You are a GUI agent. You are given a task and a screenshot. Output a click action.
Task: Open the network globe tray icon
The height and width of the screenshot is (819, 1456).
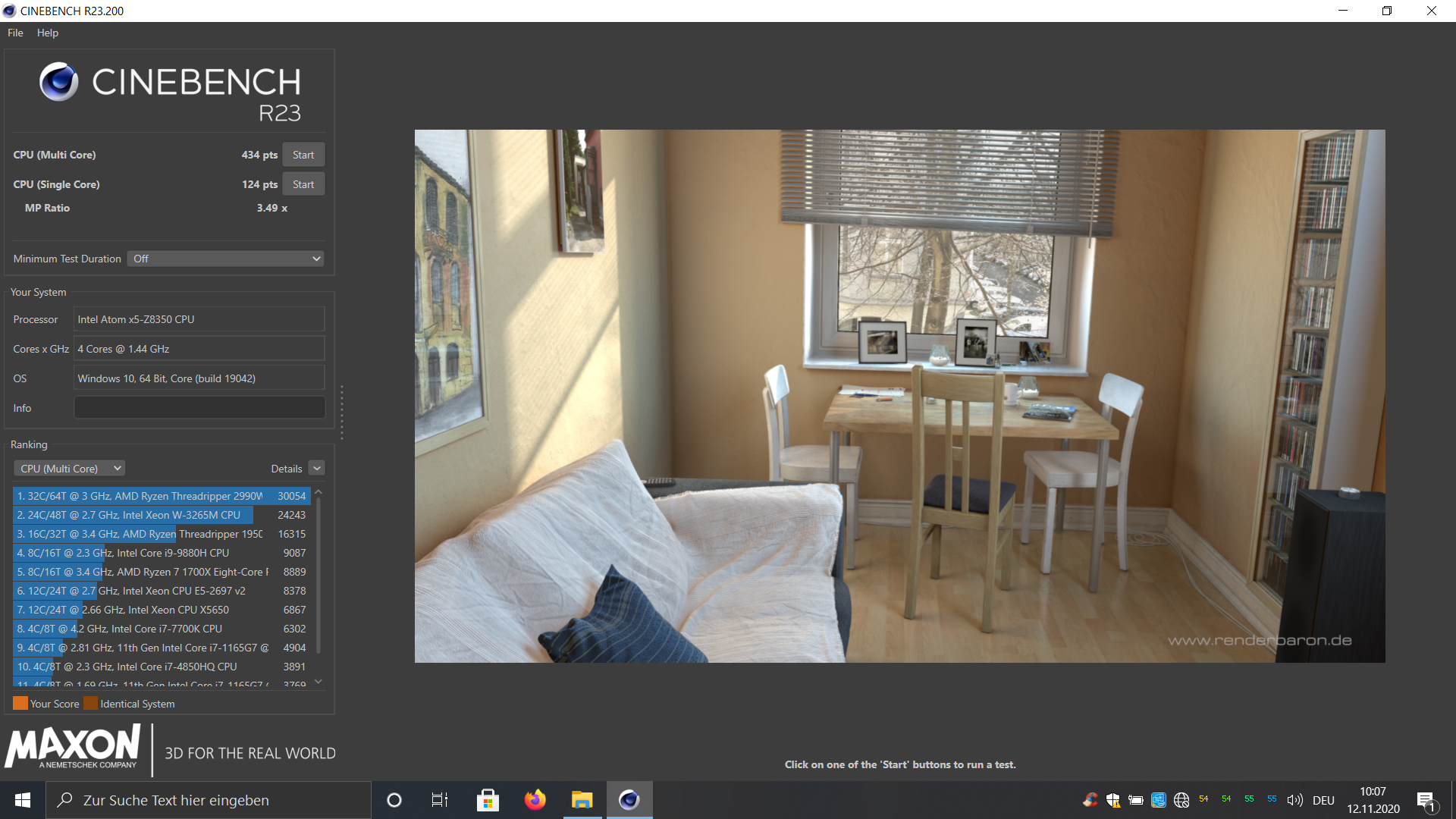click(1181, 799)
